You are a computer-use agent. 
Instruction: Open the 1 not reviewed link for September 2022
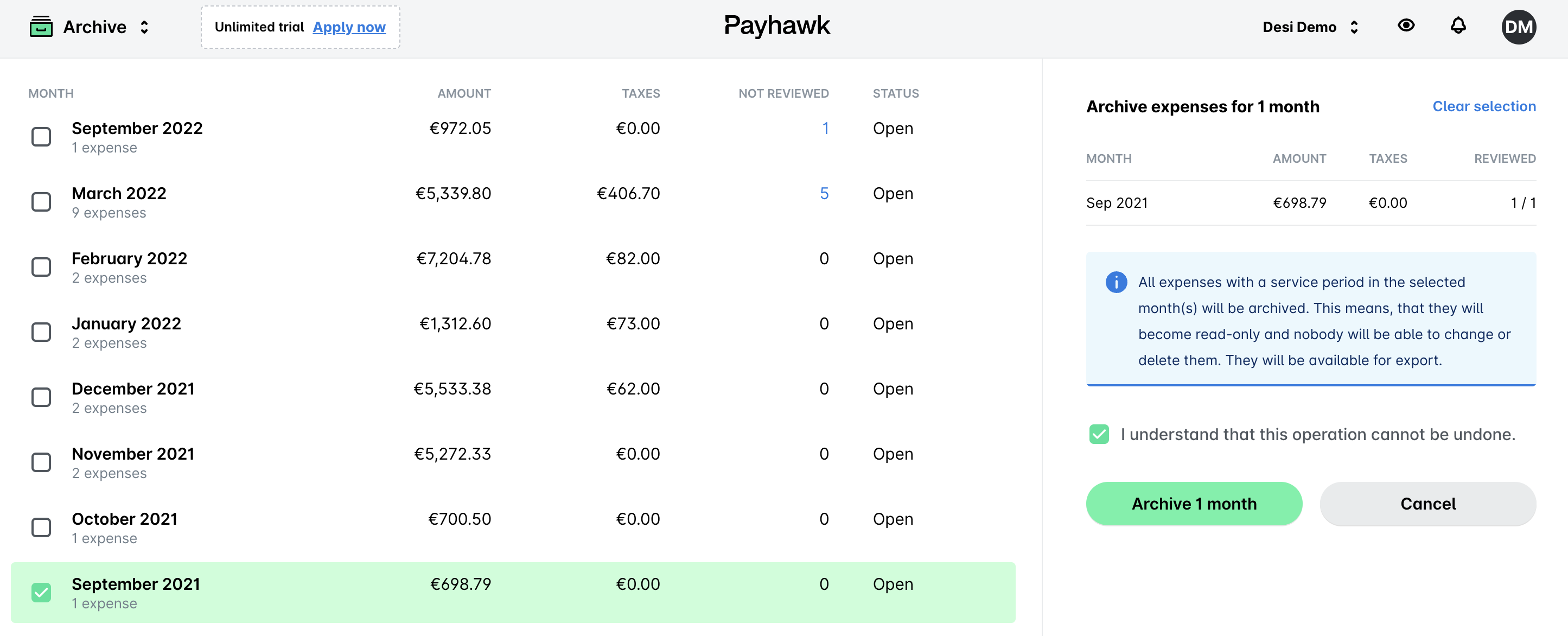point(825,129)
